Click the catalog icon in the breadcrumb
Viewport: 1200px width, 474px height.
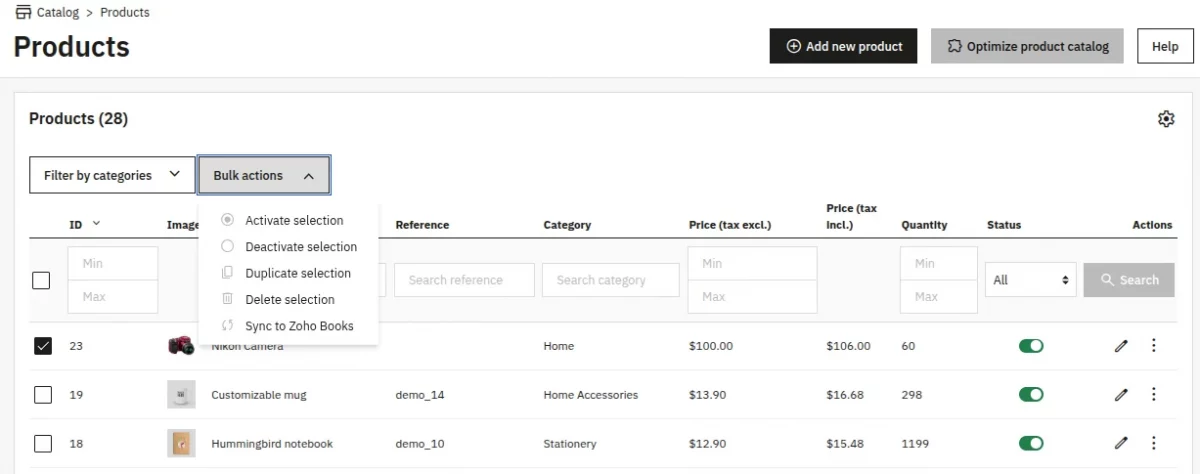(23, 12)
